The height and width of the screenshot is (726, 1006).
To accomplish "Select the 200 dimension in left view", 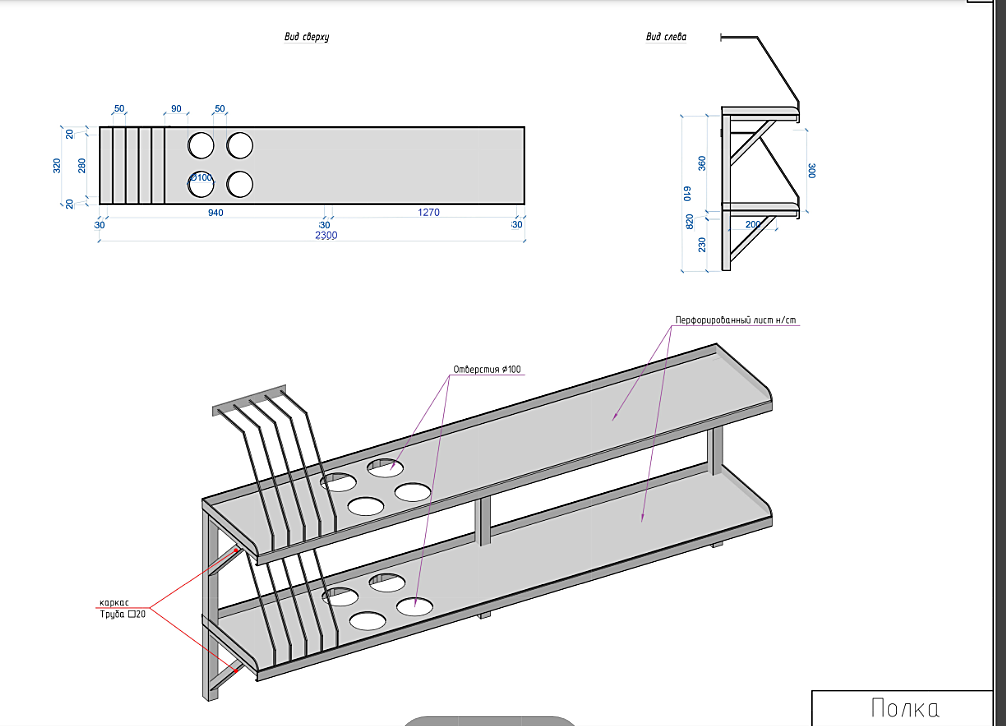I will 752,225.
